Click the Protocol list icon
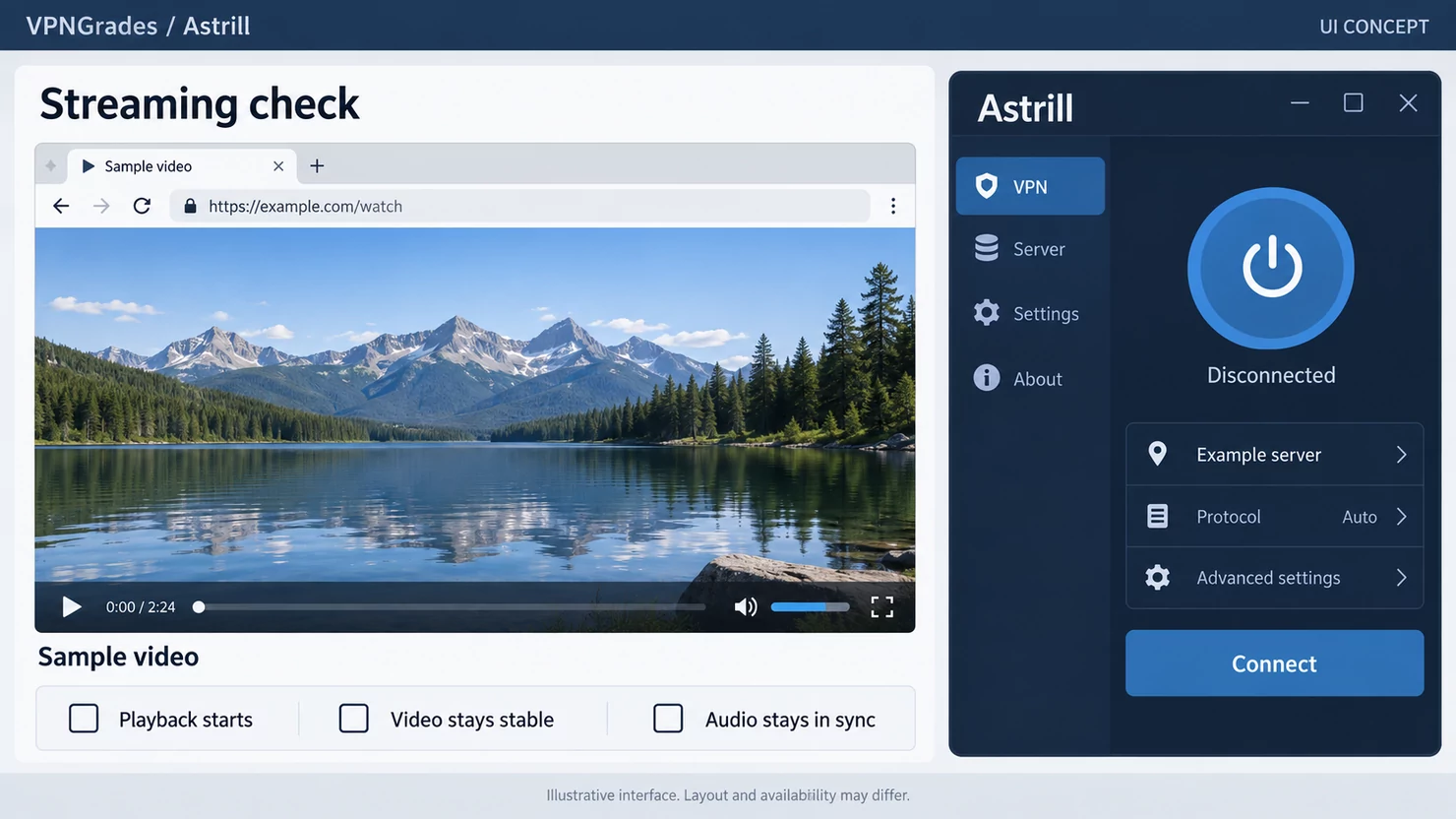 click(1158, 516)
